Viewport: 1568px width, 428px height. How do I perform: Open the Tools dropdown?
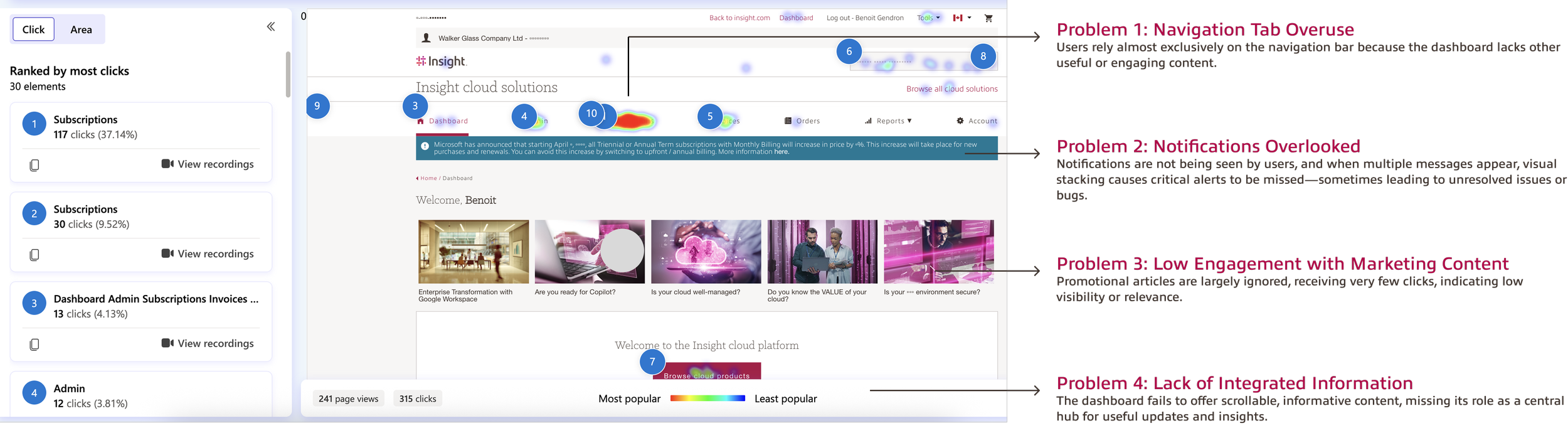[x=928, y=18]
